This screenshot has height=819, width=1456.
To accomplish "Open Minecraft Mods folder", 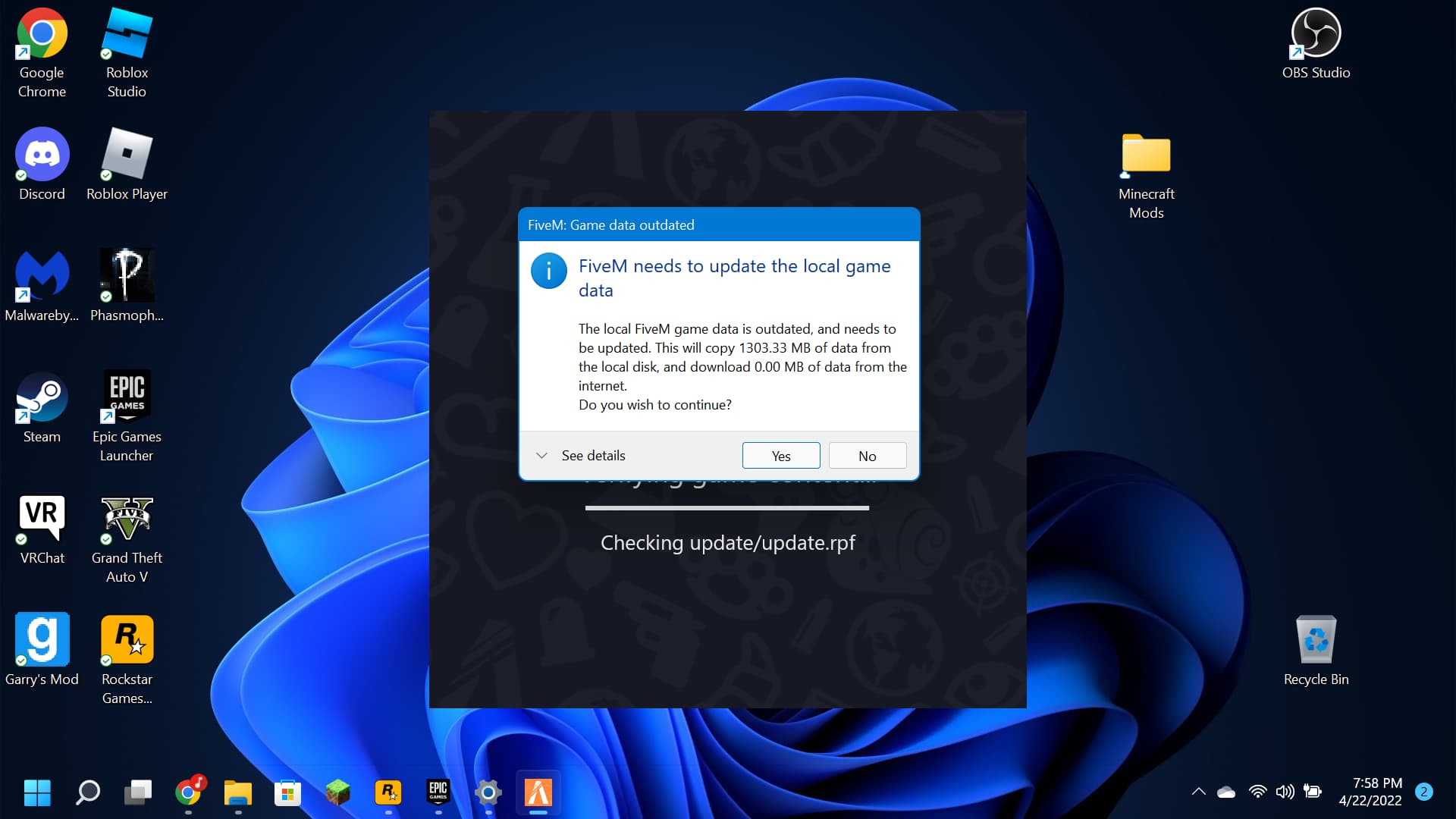I will 1146,155.
